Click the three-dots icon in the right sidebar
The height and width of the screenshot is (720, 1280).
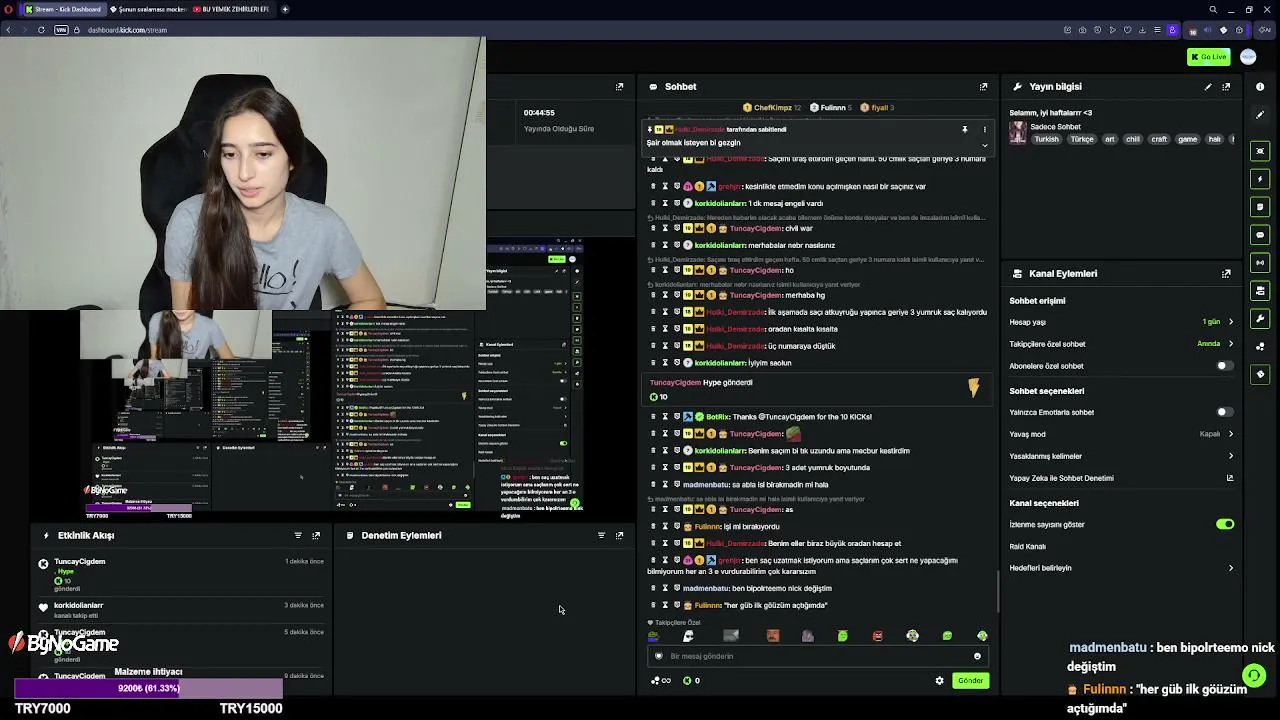point(1260,347)
